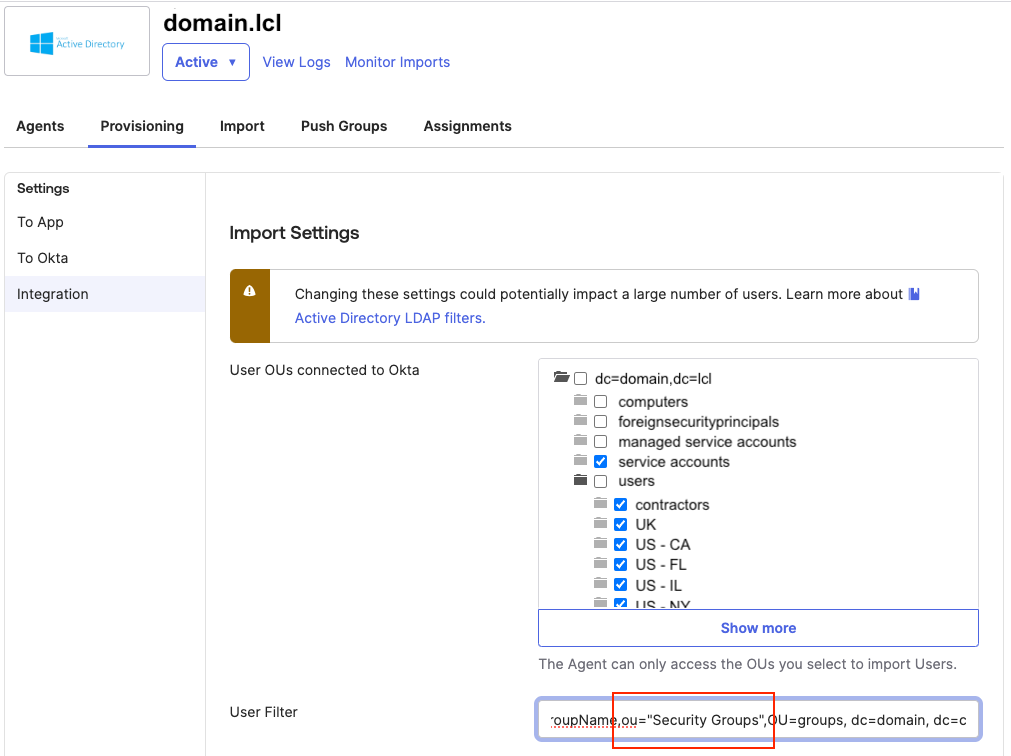Click the warning alert icon
The width and height of the screenshot is (1011, 756).
pos(250,291)
